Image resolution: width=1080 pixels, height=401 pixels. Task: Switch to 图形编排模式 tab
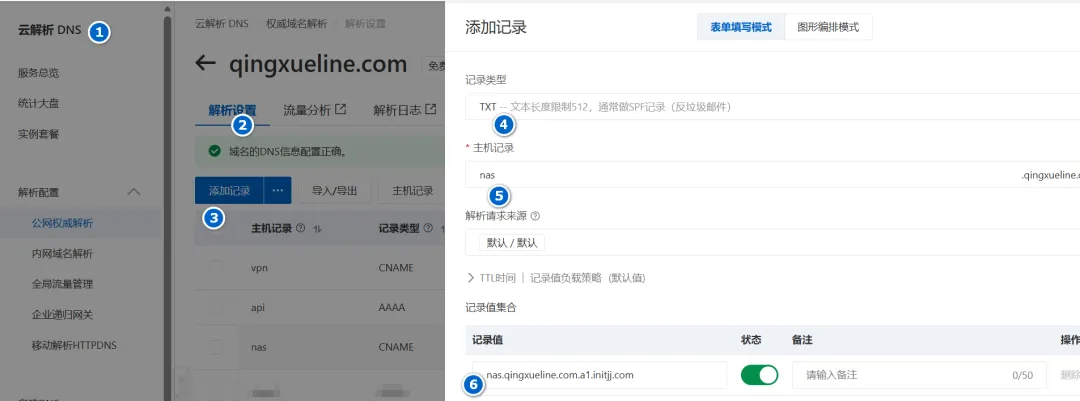coord(829,28)
